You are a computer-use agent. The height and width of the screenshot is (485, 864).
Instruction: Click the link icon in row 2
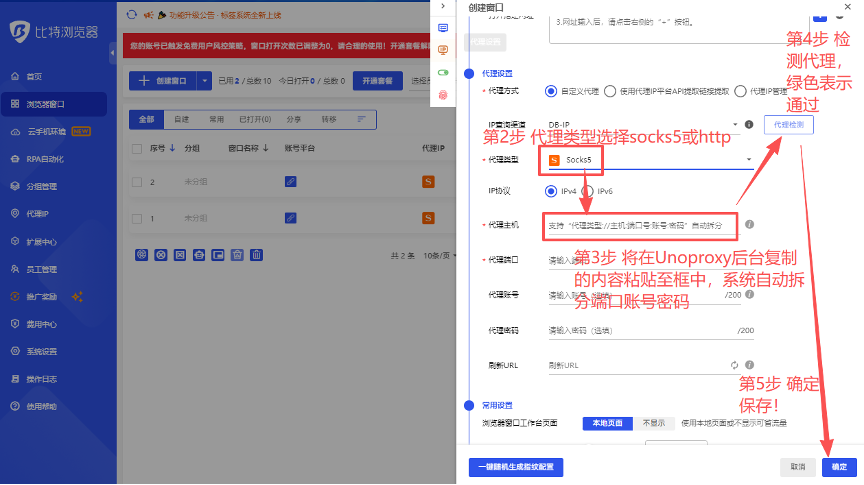291,181
